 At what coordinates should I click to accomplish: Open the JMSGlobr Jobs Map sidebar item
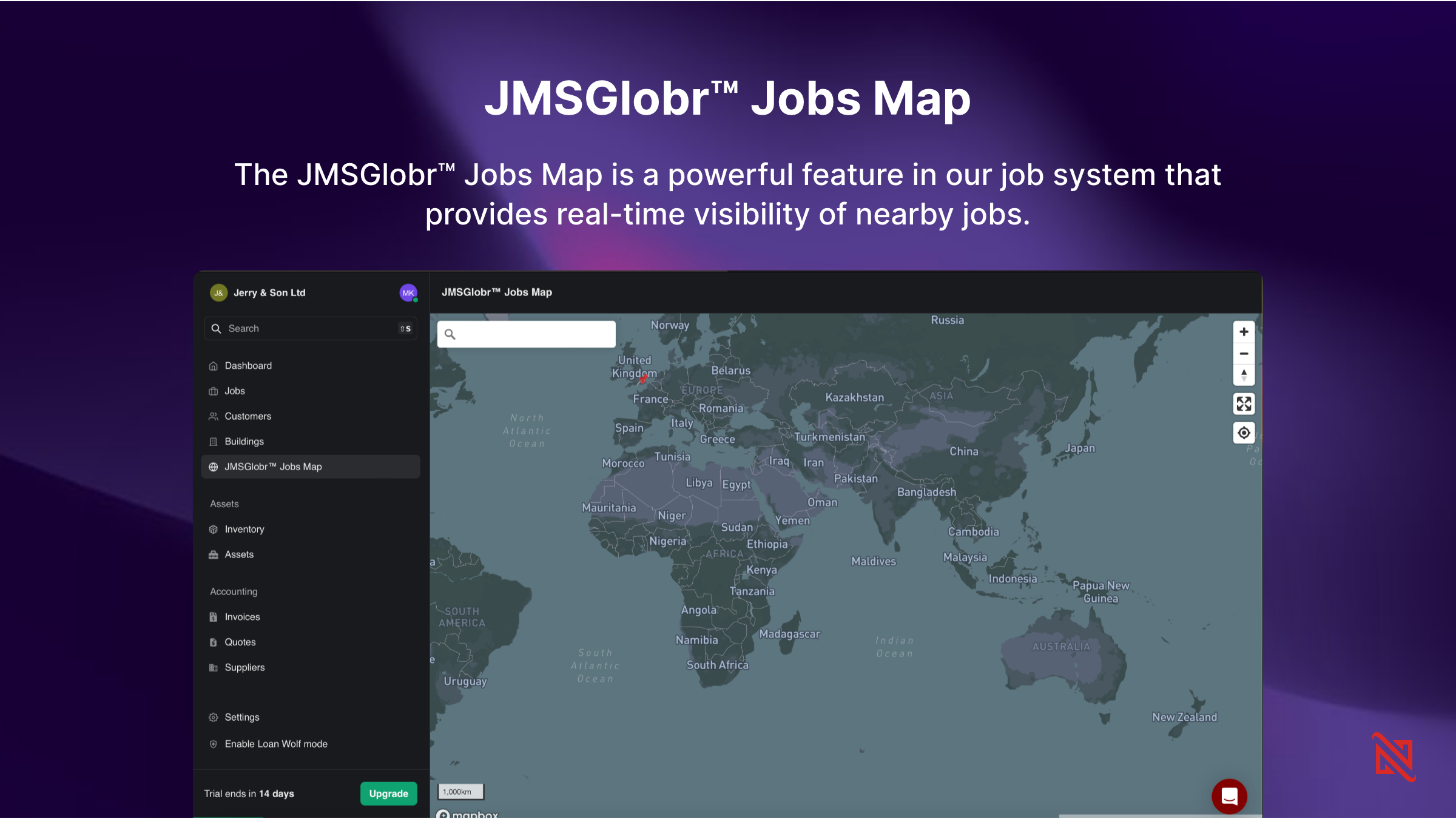[272, 467]
